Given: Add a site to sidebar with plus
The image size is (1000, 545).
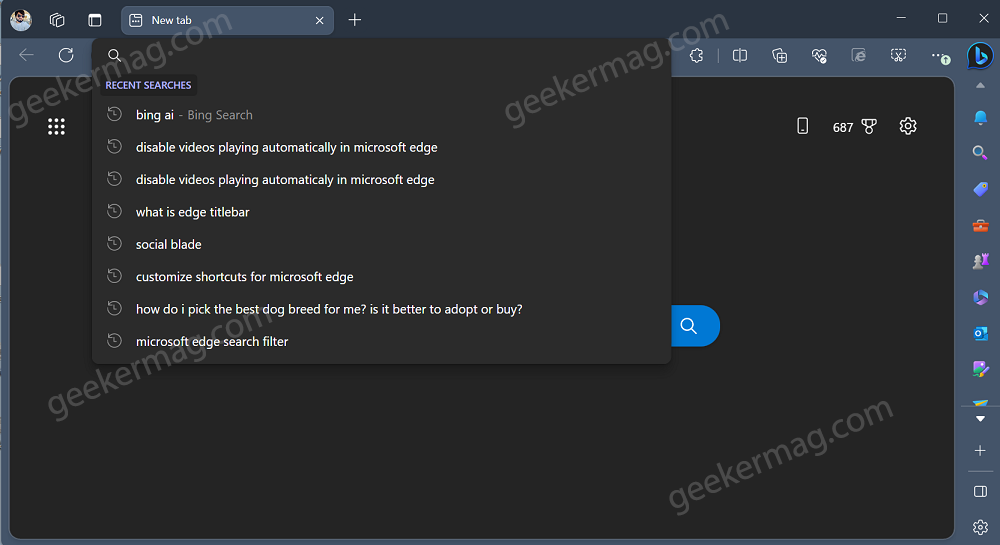Looking at the screenshot, I should point(980,451).
